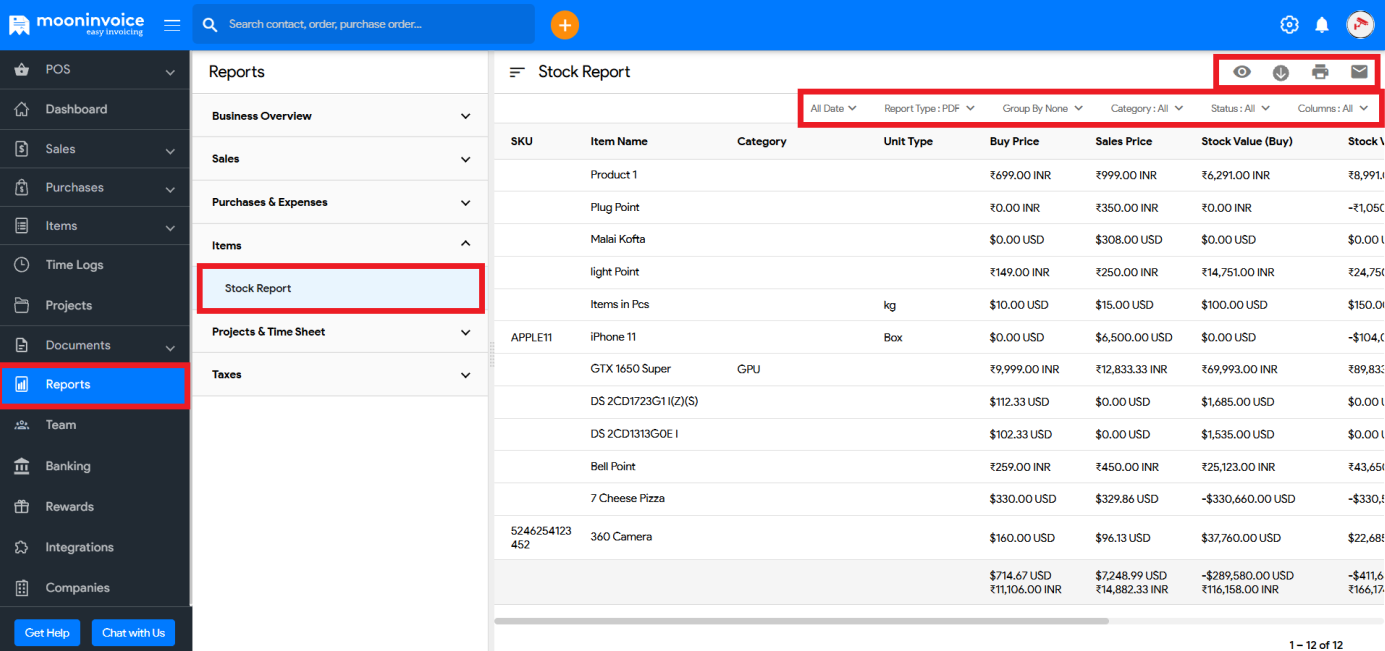Open Dashboard from the sidebar
This screenshot has width=1385, height=651.
coord(94,109)
